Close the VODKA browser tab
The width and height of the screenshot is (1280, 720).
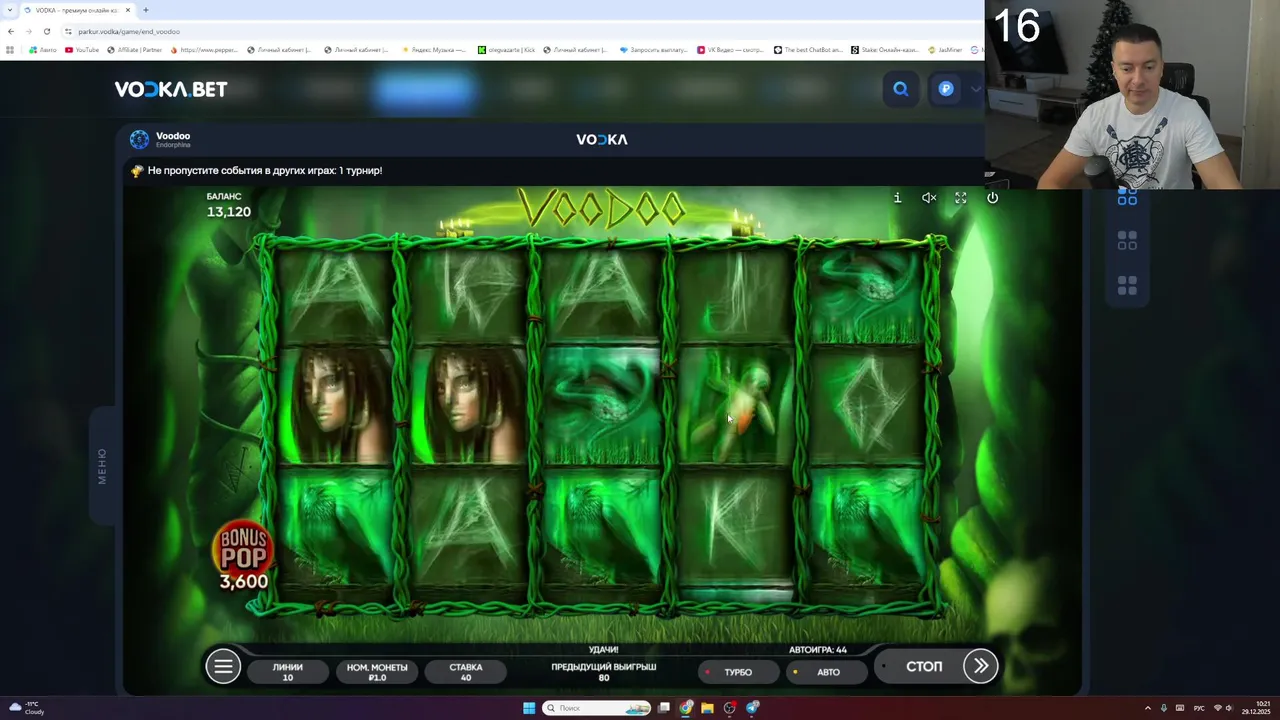(x=127, y=10)
